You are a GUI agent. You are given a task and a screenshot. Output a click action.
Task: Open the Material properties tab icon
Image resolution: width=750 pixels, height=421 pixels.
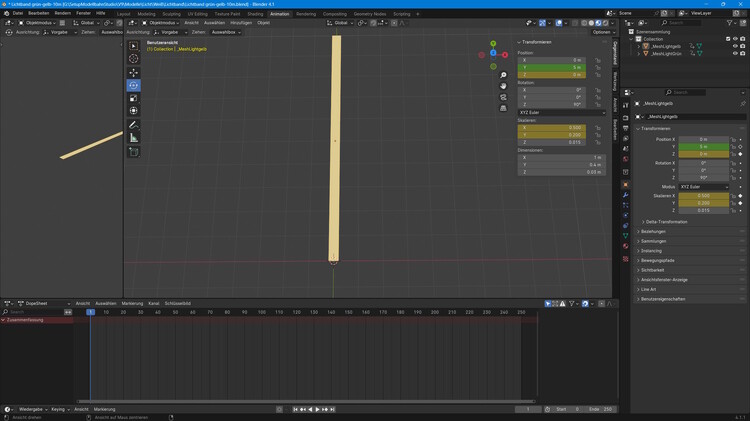pos(626,246)
